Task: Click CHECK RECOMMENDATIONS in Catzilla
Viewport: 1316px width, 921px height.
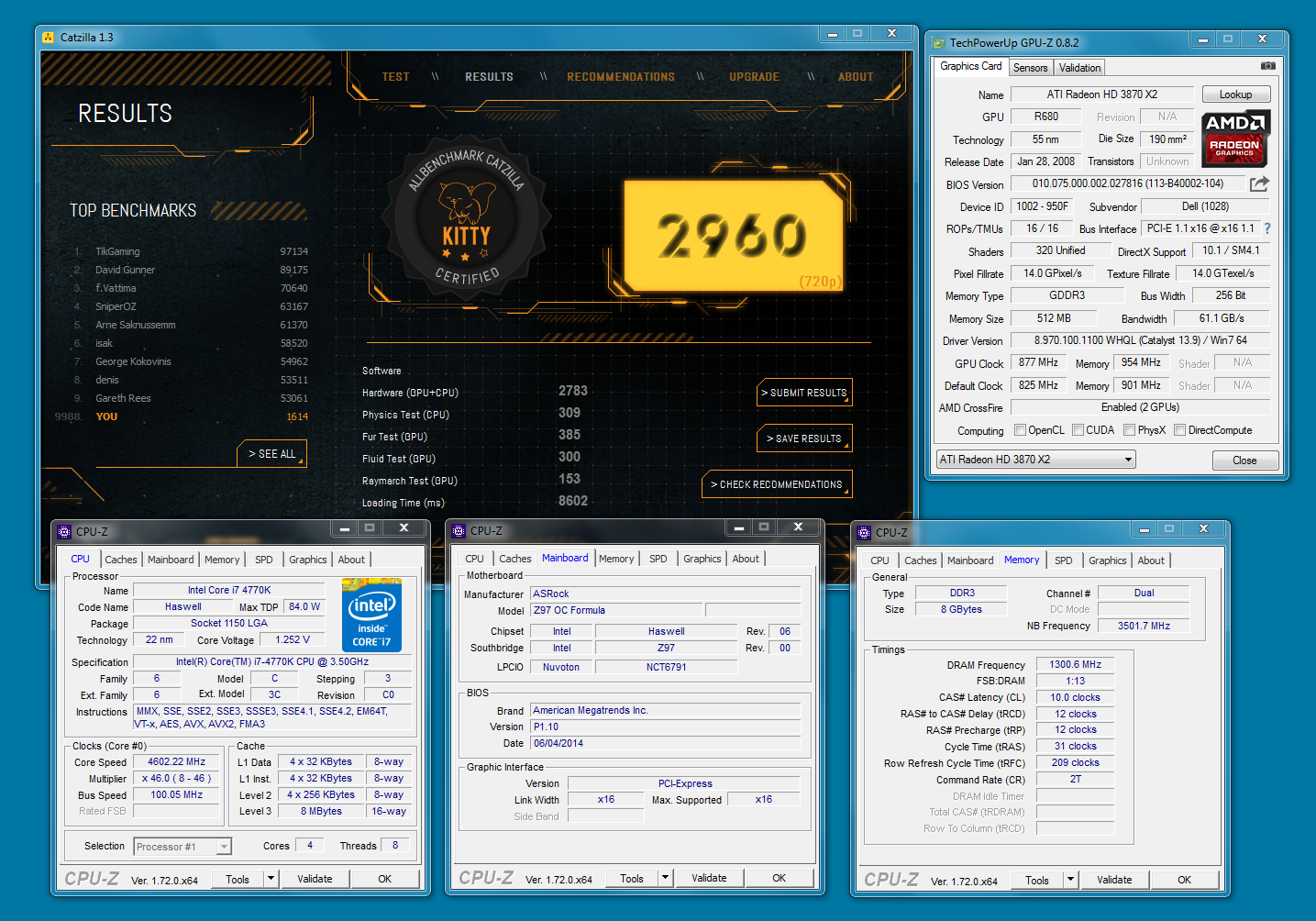Action: 778,484
